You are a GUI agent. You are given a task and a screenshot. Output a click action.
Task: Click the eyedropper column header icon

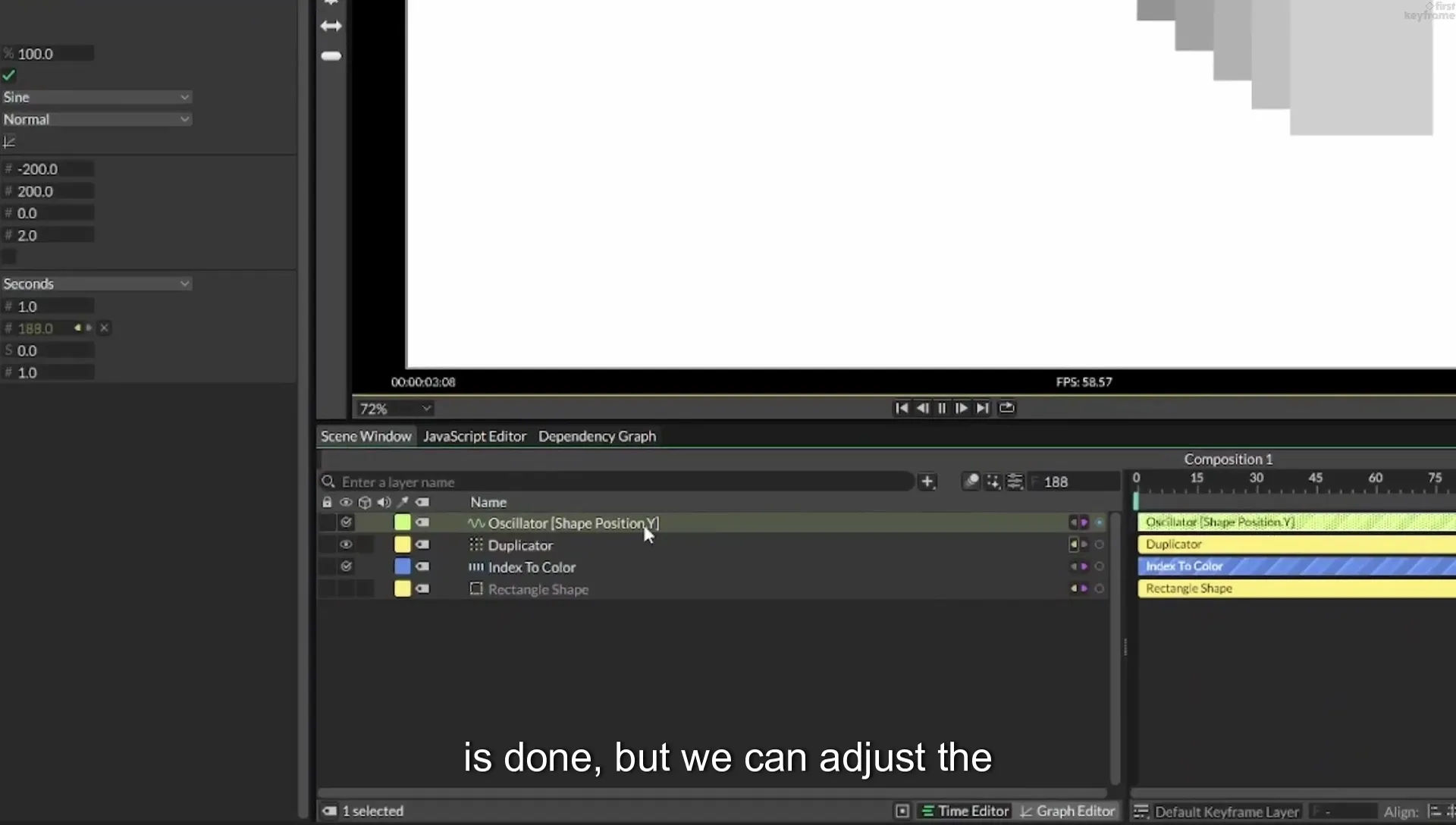(403, 502)
